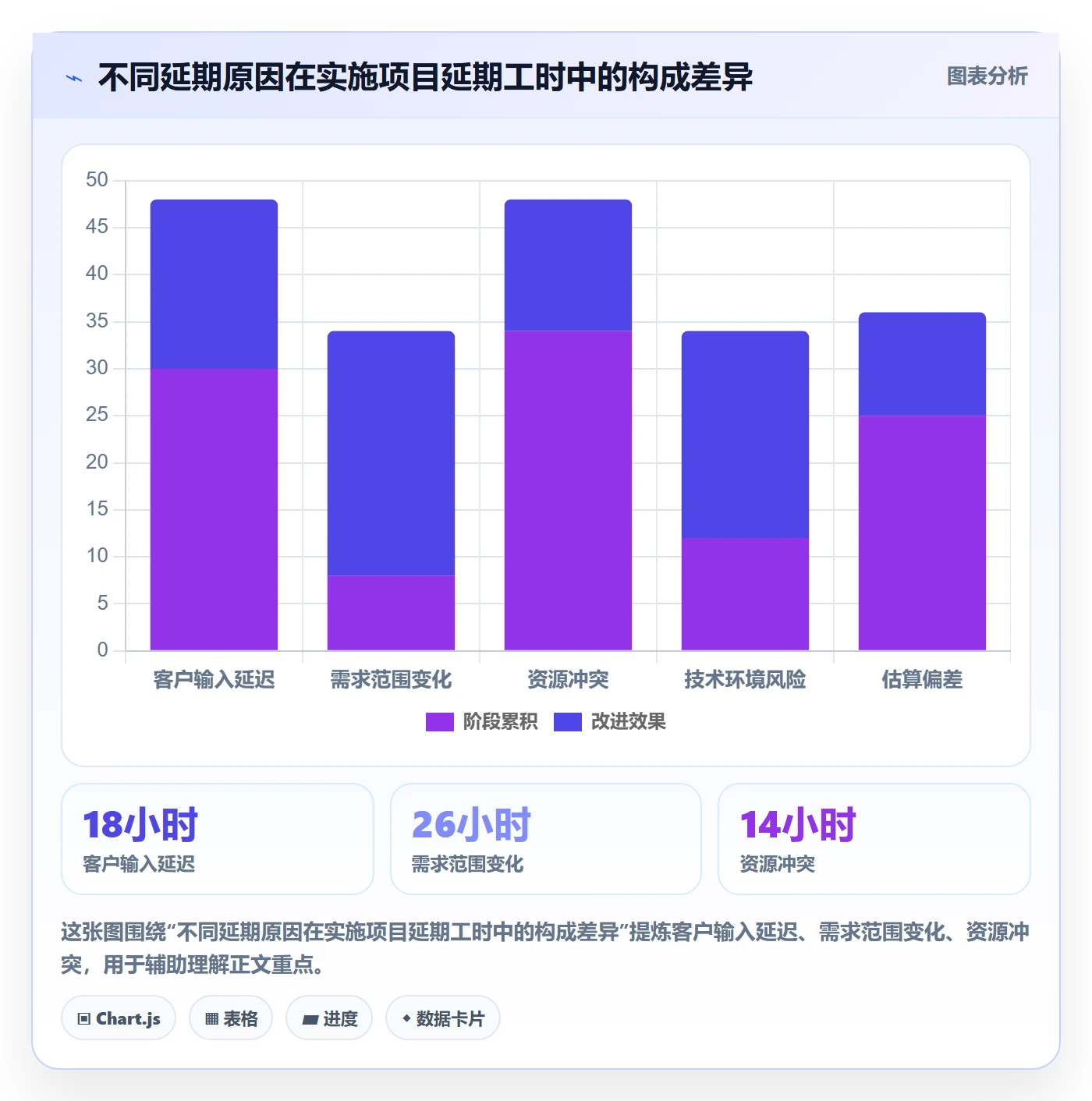
Task: Click the 估算偏差 x-axis label
Action: [922, 680]
